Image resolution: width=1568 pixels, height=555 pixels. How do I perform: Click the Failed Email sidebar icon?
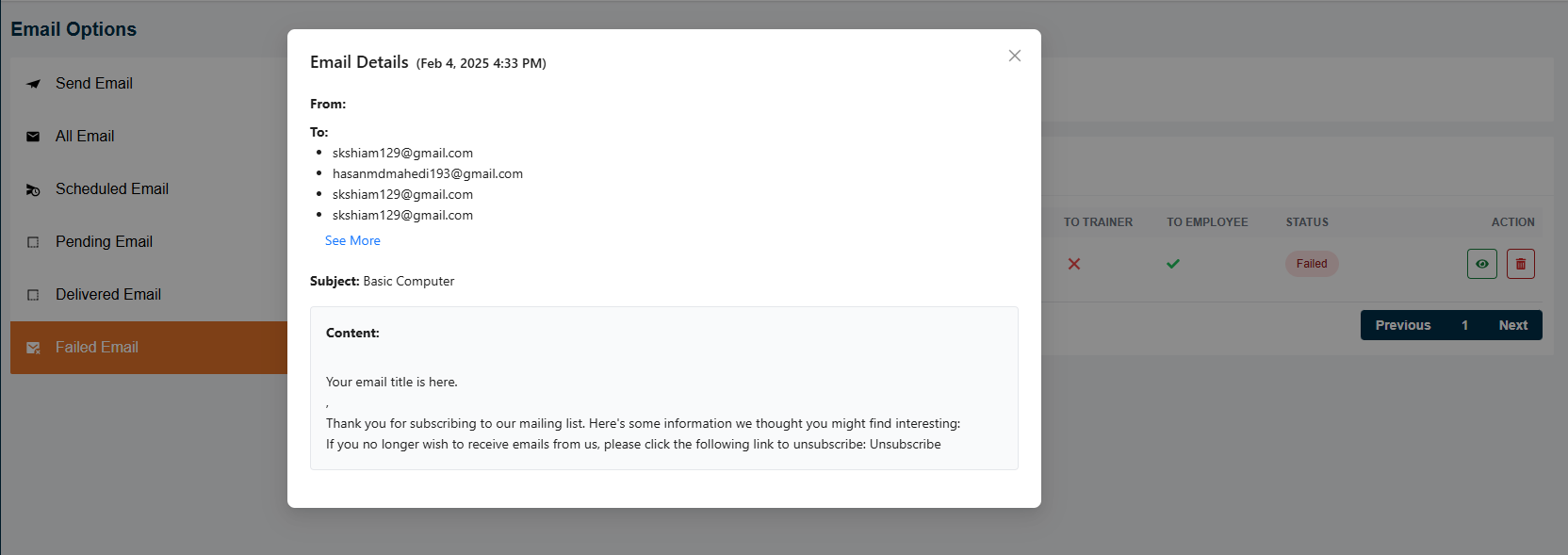[x=33, y=348]
